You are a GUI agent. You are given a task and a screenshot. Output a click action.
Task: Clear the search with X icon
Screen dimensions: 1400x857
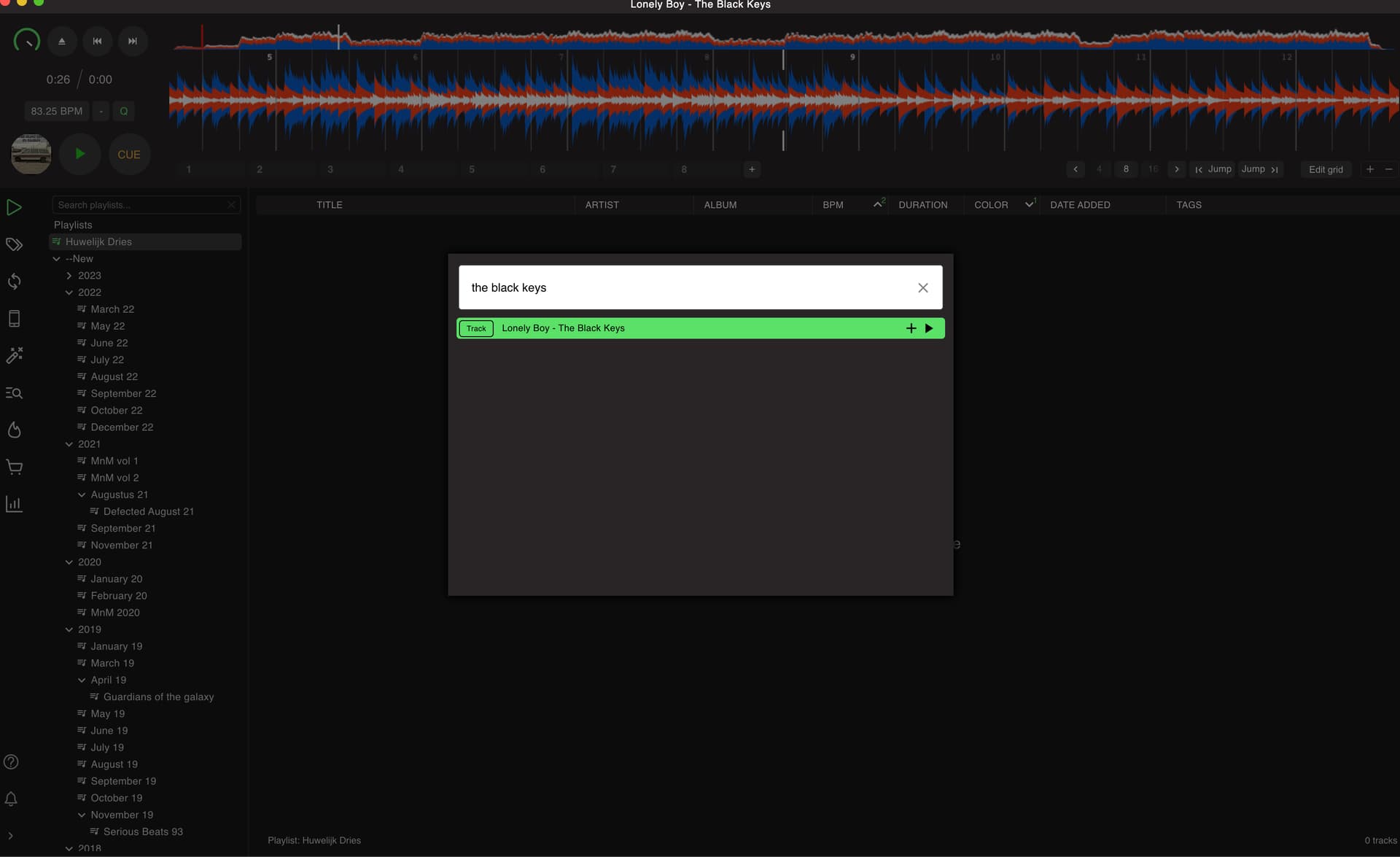click(x=922, y=288)
